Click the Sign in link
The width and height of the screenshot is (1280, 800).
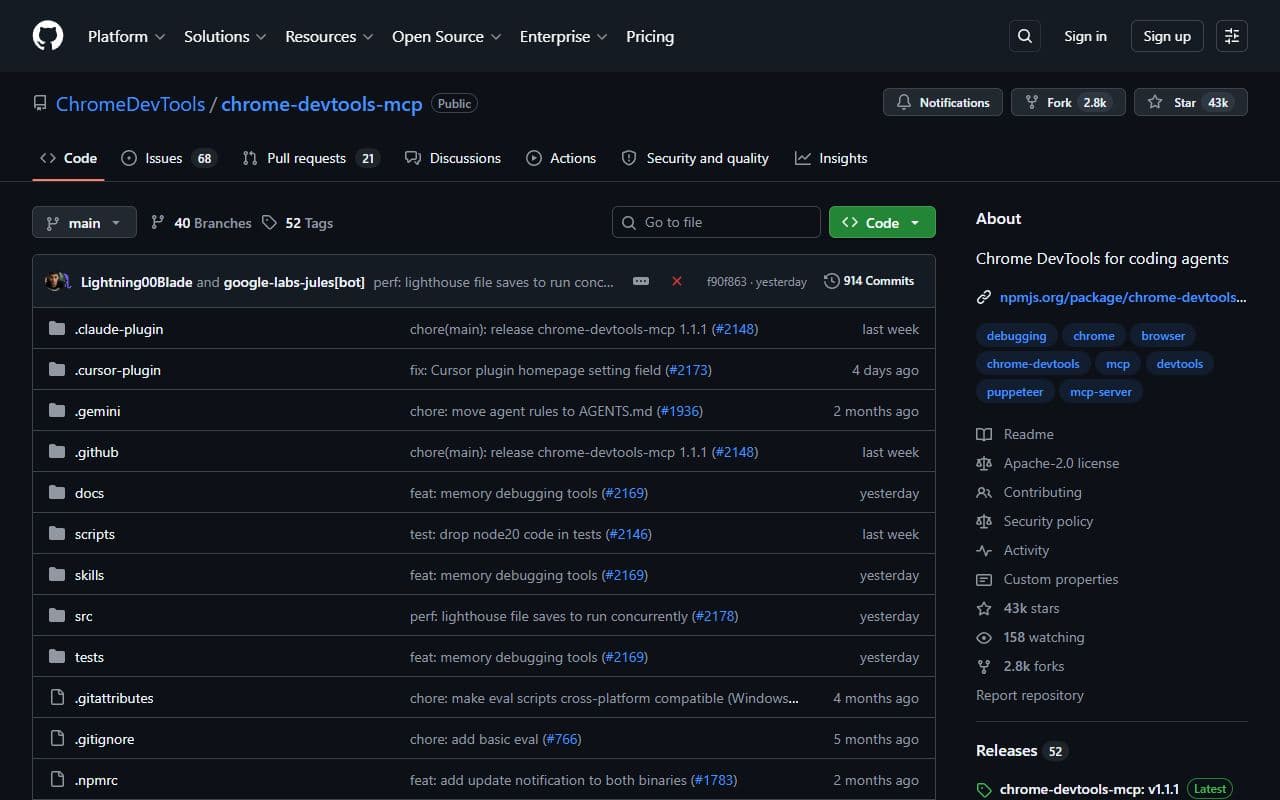[x=1085, y=36]
